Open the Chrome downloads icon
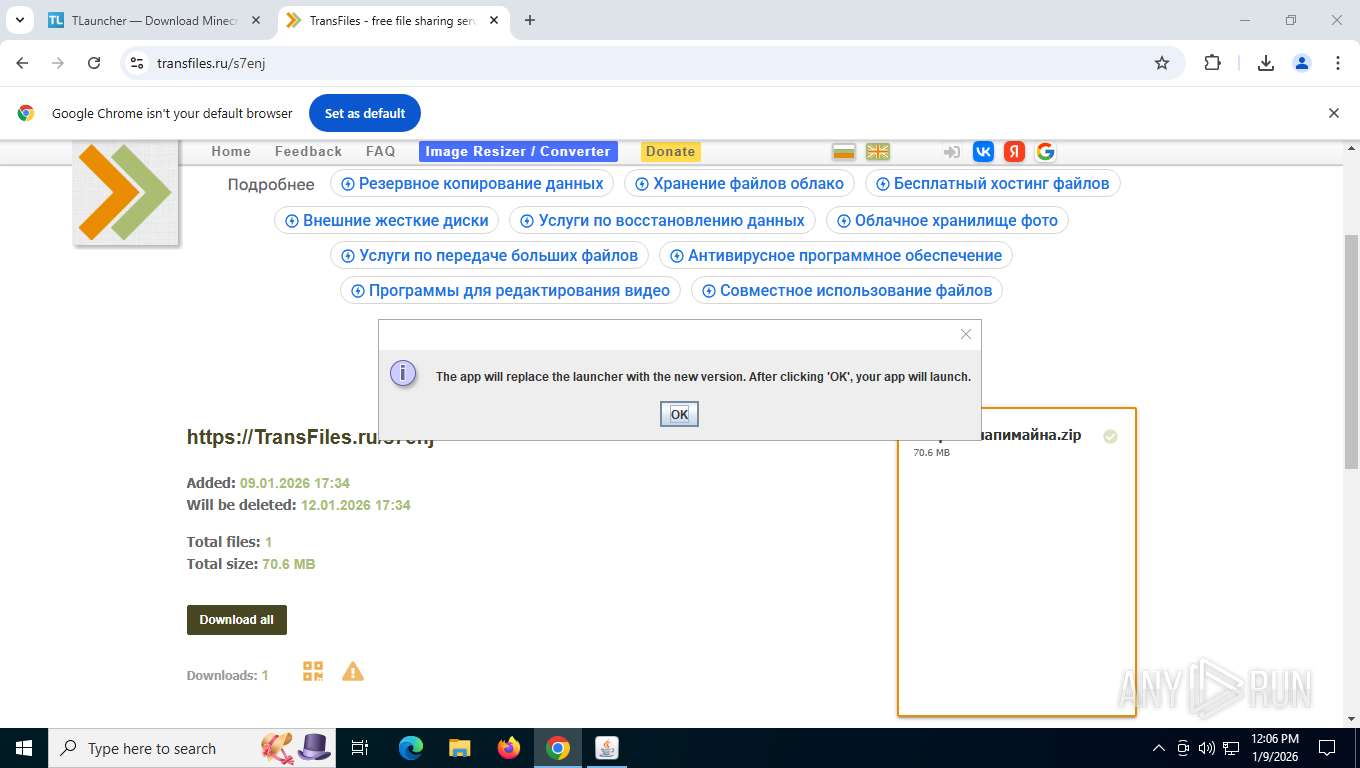Viewport: 1360px width, 768px height. (1265, 63)
